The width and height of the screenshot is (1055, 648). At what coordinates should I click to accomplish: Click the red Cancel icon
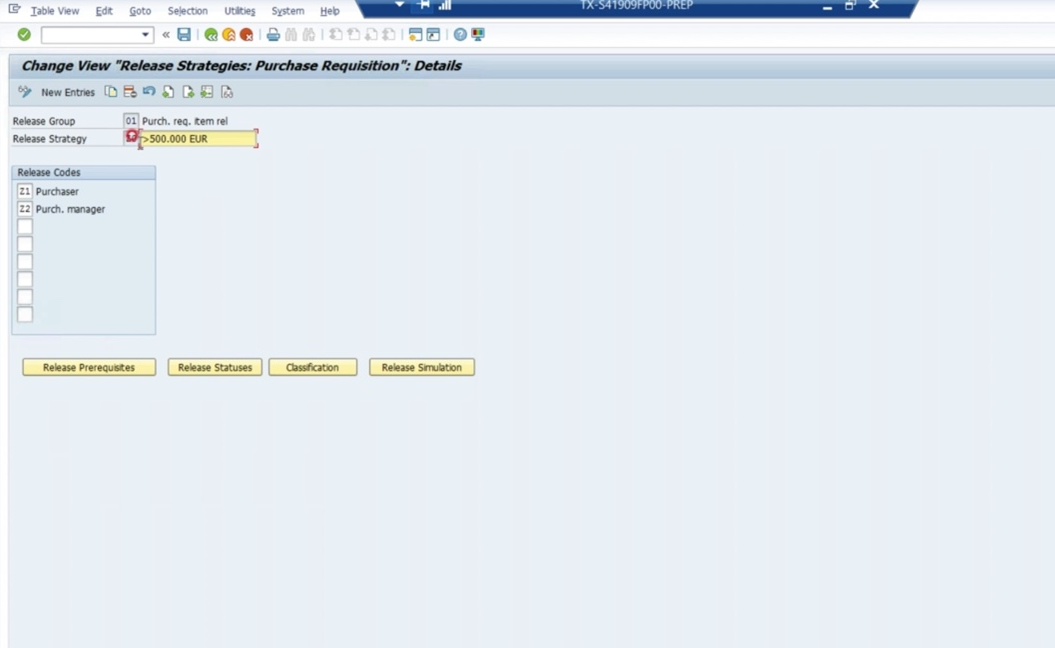click(246, 34)
